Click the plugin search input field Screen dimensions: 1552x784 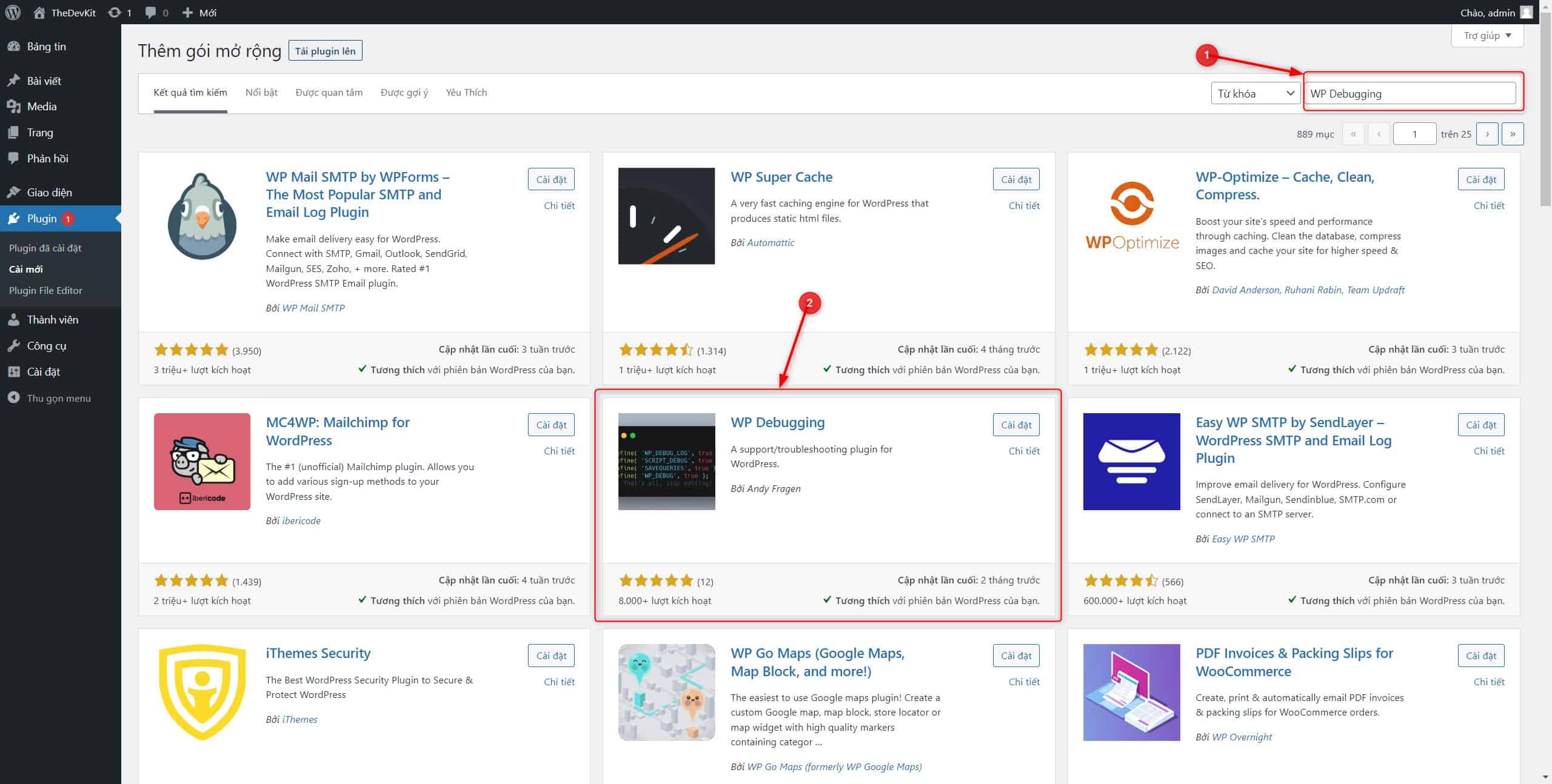coord(1410,93)
